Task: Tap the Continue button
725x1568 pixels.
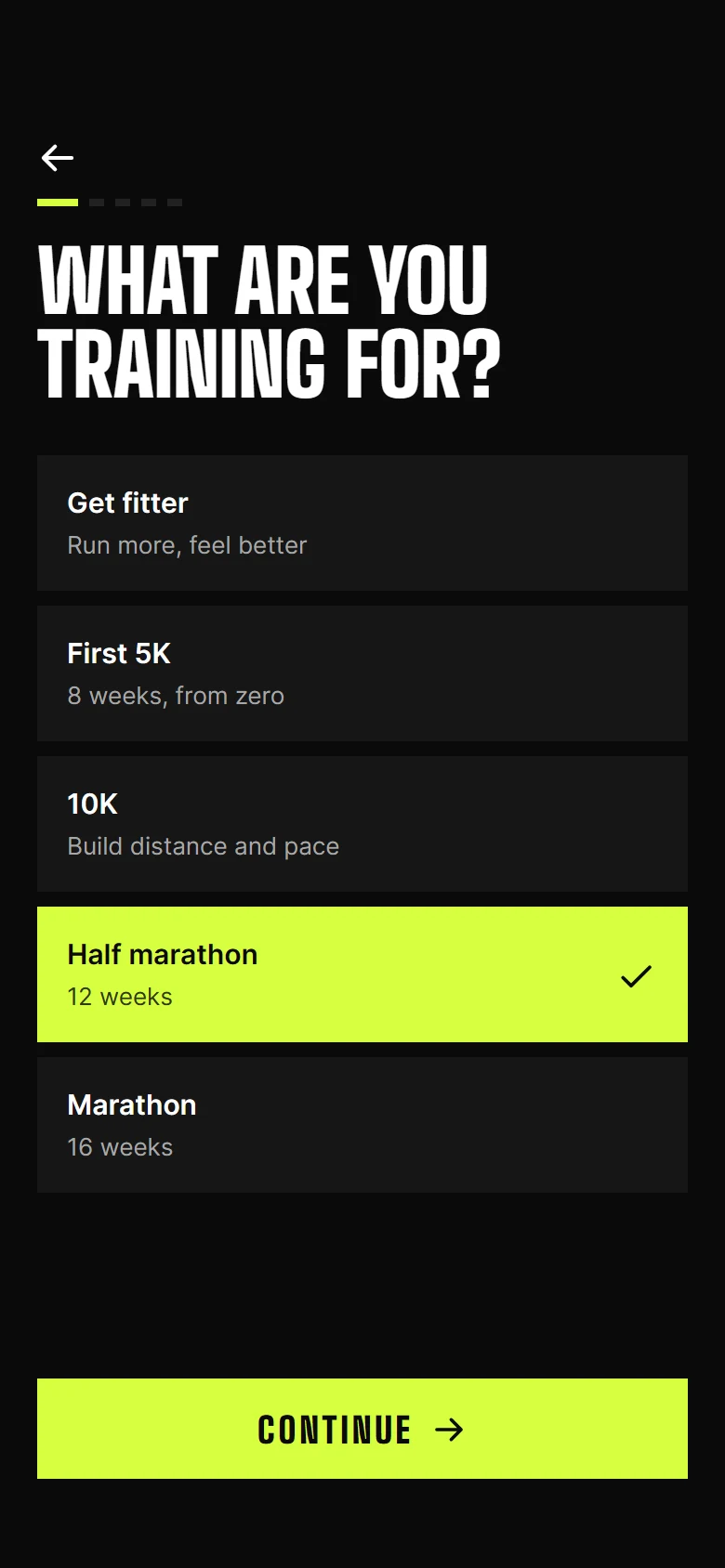Action: [x=362, y=1429]
